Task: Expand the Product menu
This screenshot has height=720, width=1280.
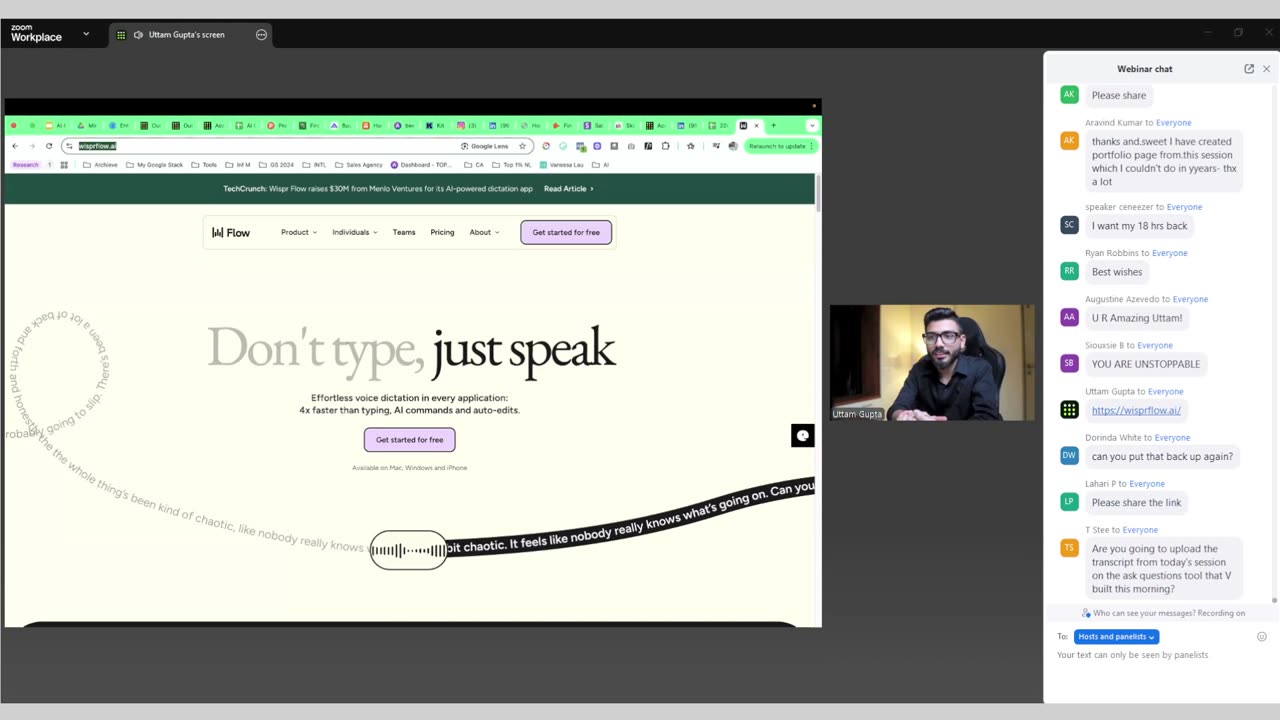Action: pos(298,232)
